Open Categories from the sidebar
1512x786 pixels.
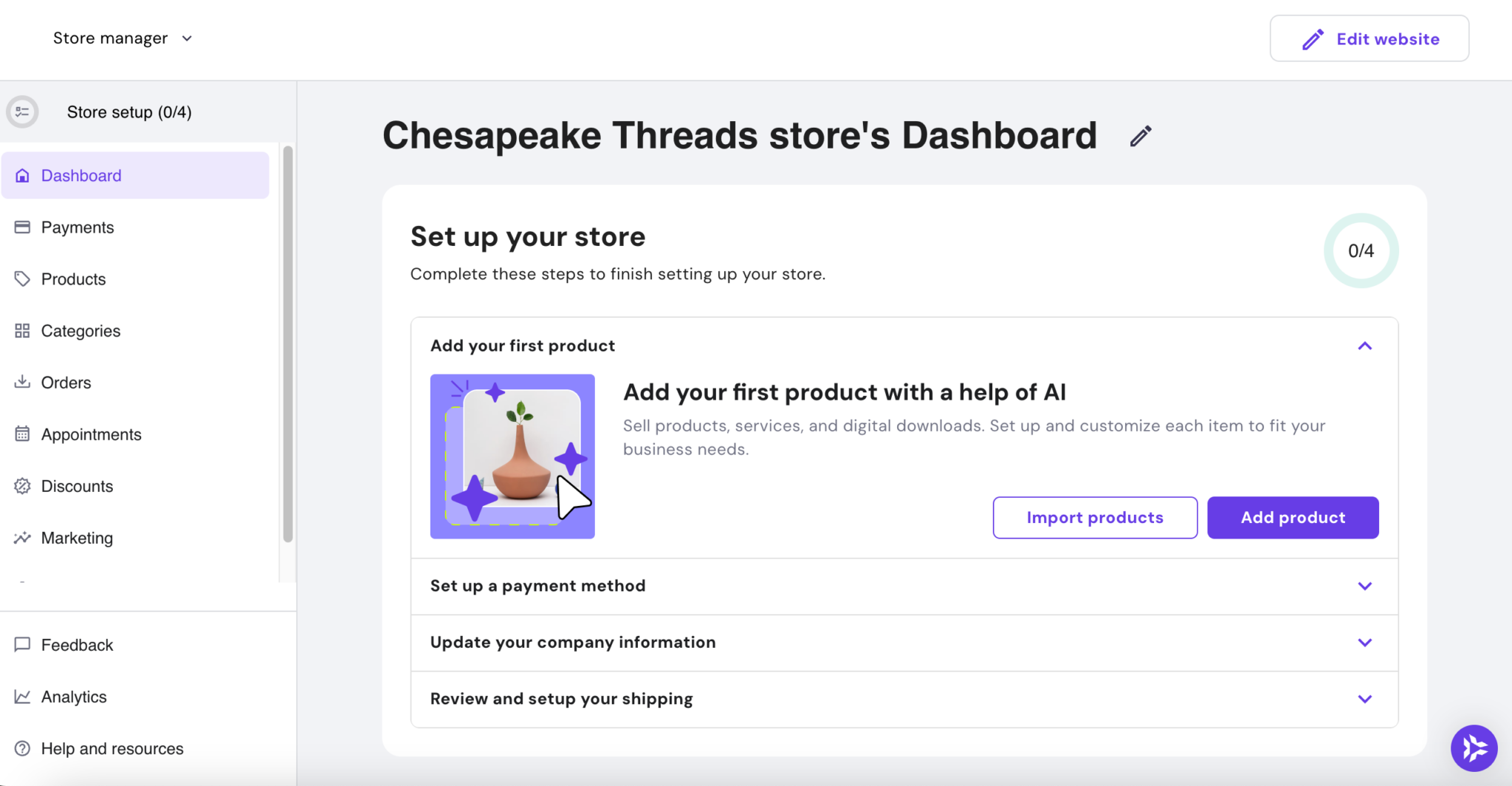pyautogui.click(x=81, y=330)
